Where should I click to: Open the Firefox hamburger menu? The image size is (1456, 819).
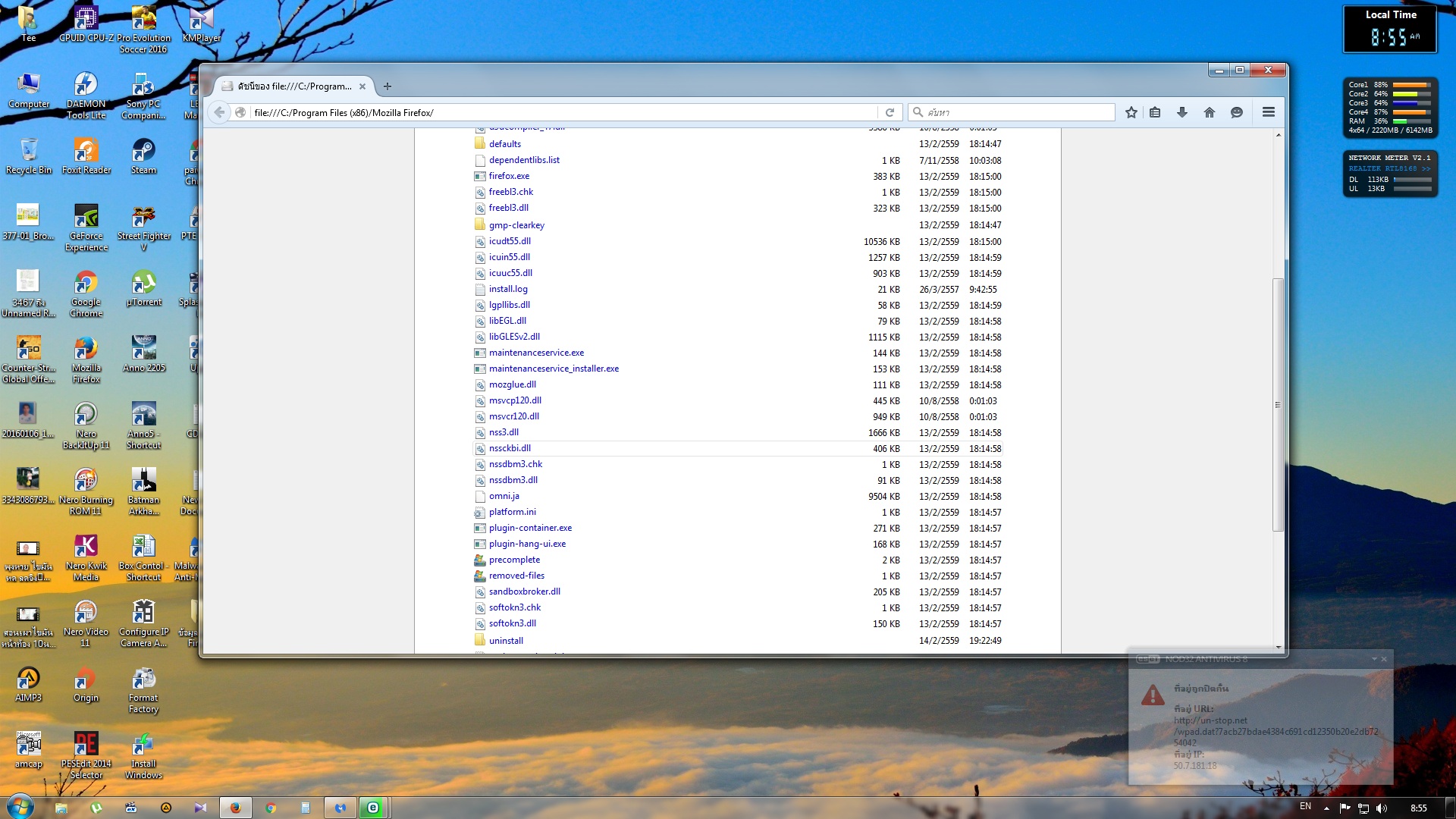pos(1268,112)
